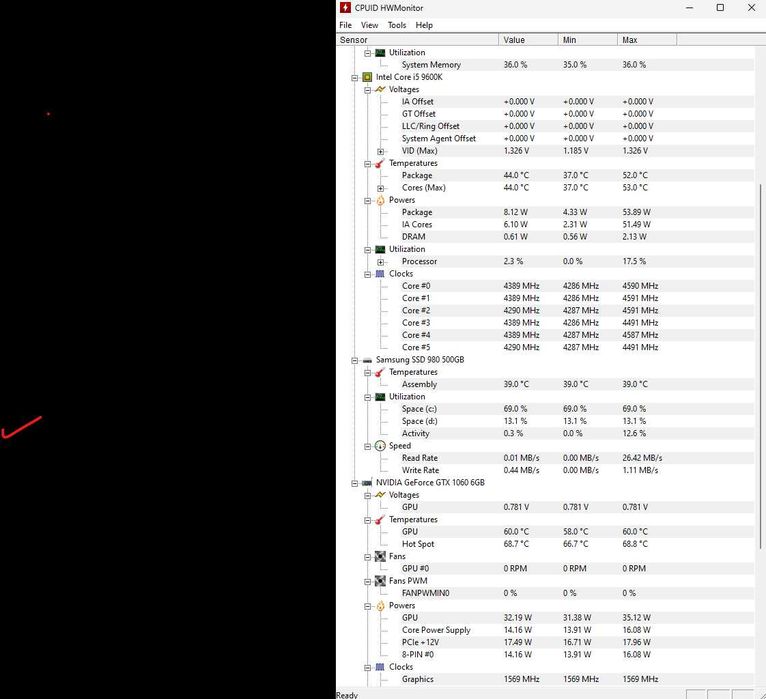Click the GPU Clocks icon above Graphics
766x699 pixels.
click(380, 667)
